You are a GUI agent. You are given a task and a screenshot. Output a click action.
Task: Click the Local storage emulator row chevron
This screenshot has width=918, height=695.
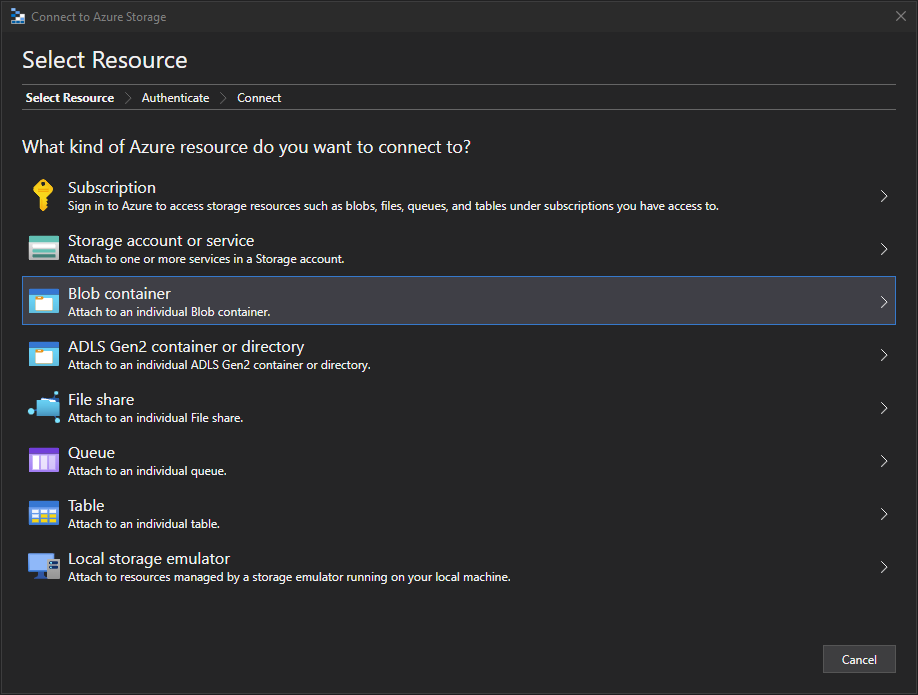coord(884,567)
